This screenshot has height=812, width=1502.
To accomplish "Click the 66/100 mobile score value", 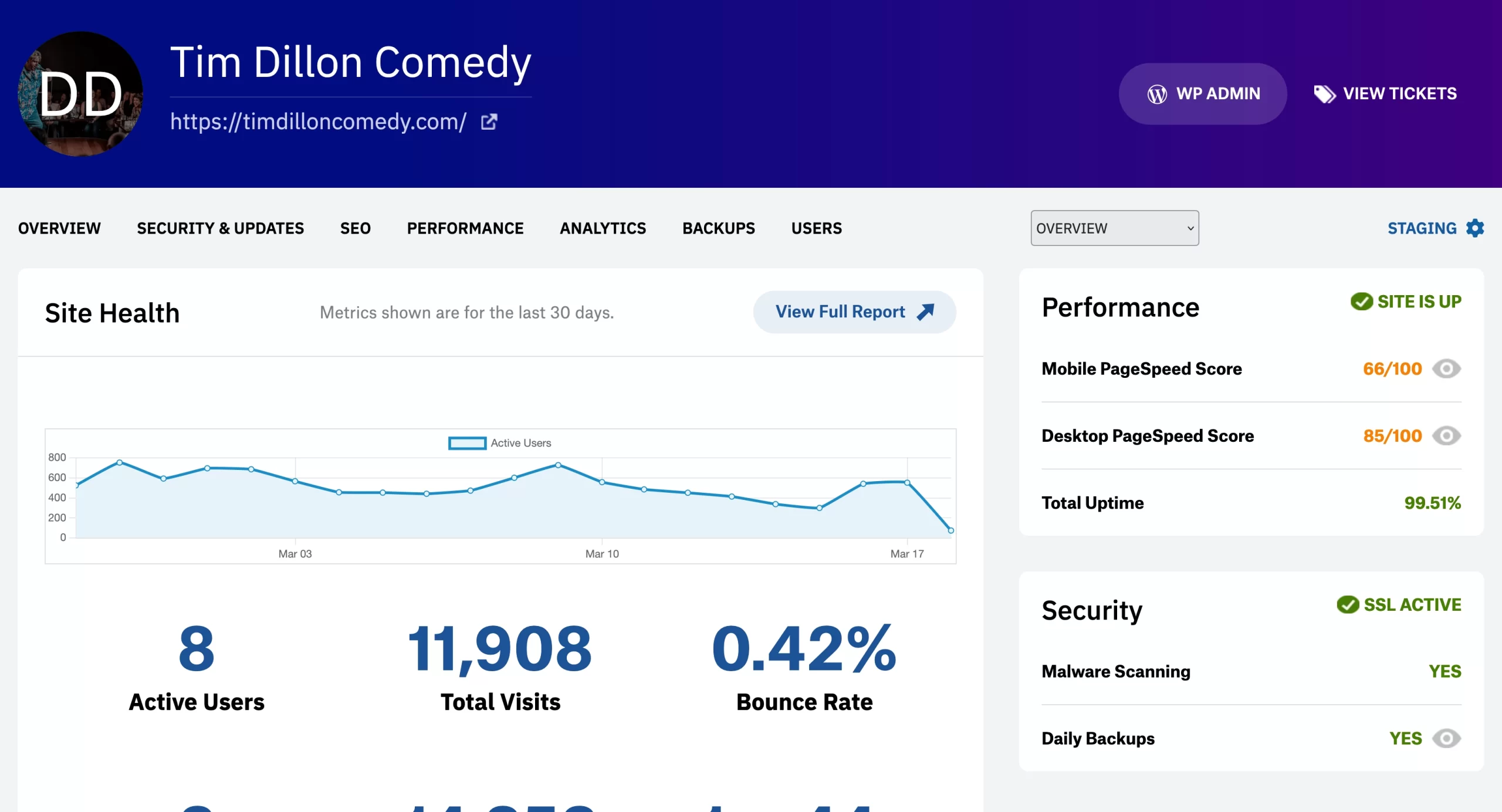I will pyautogui.click(x=1392, y=368).
